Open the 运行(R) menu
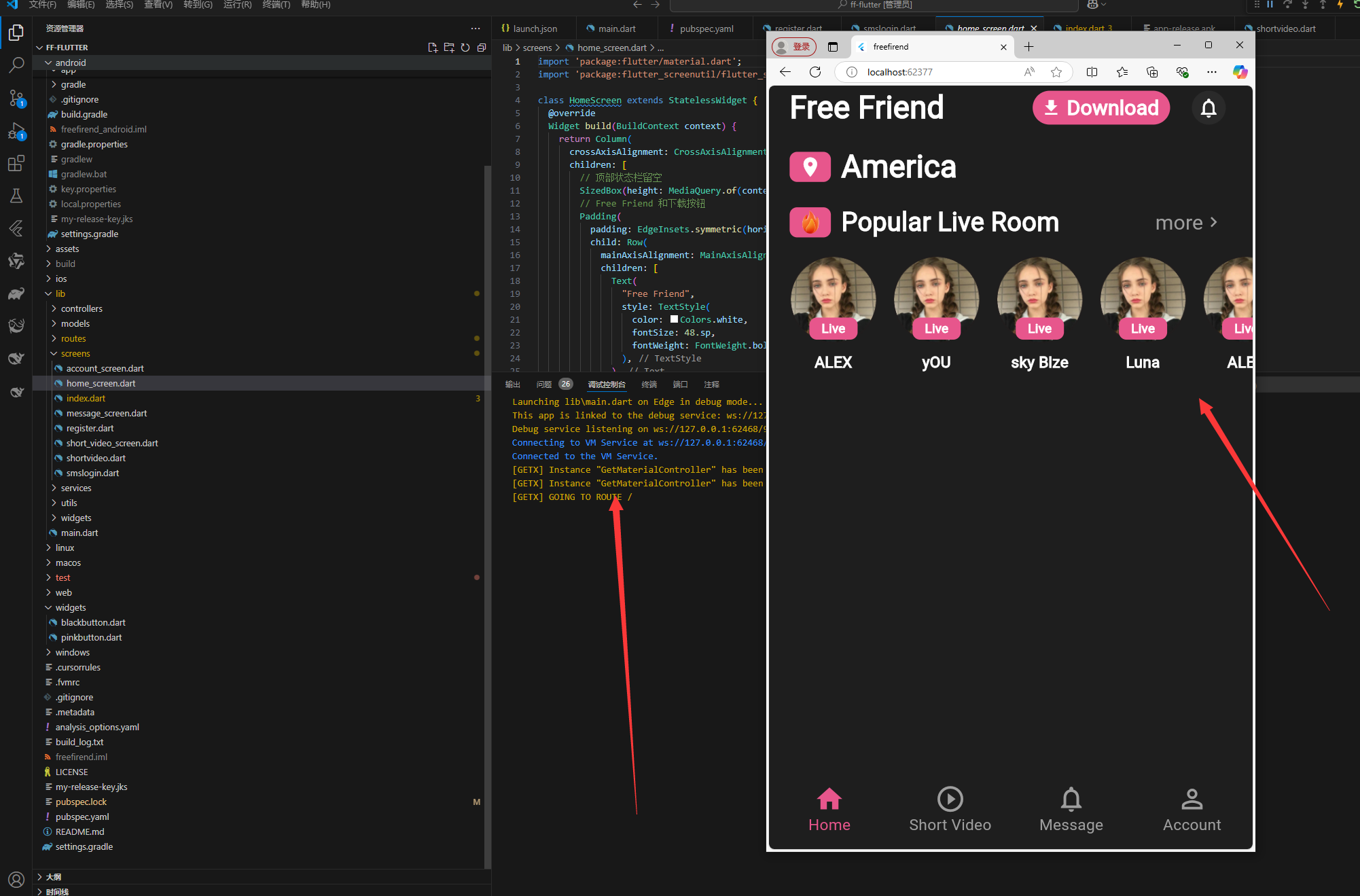The width and height of the screenshot is (1360, 896). pos(237,5)
